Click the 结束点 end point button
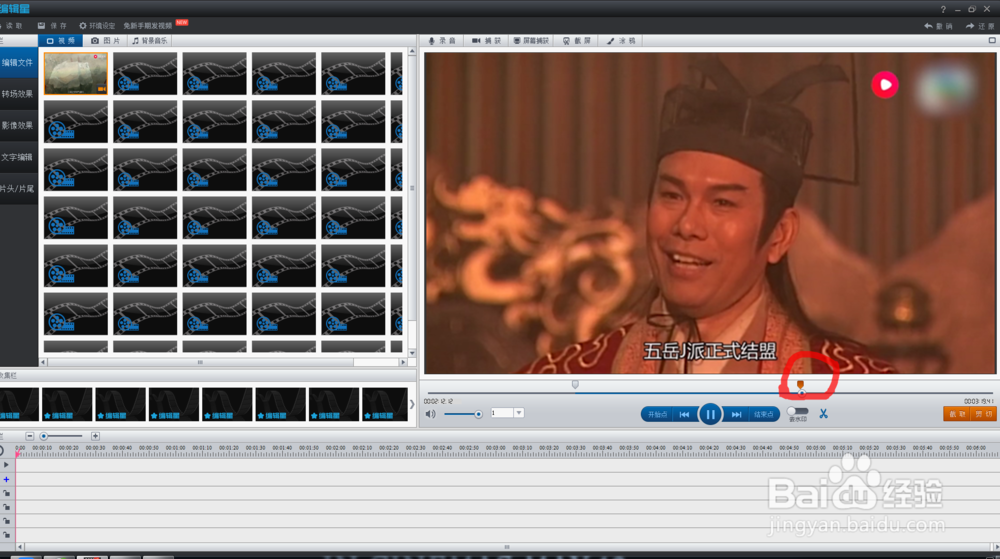Screen dimensions: 1000x559 (763, 414)
